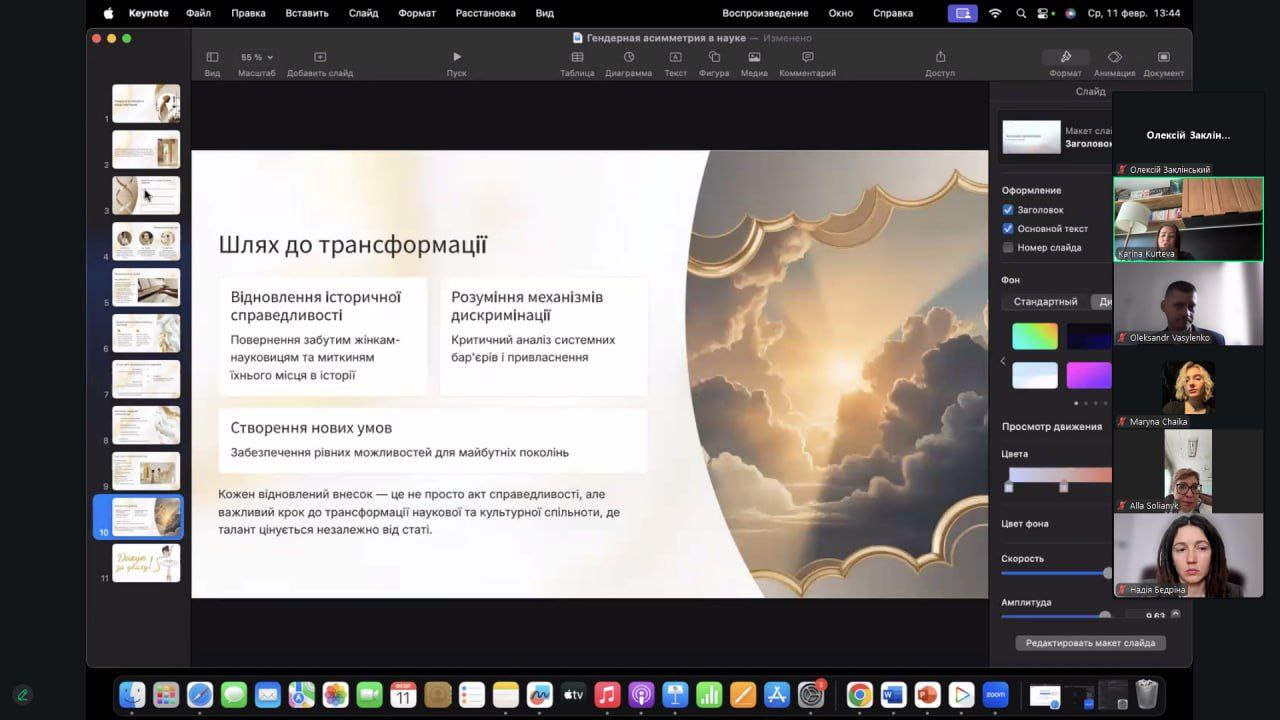Open the Фигура (Shape) picker

(x=714, y=58)
